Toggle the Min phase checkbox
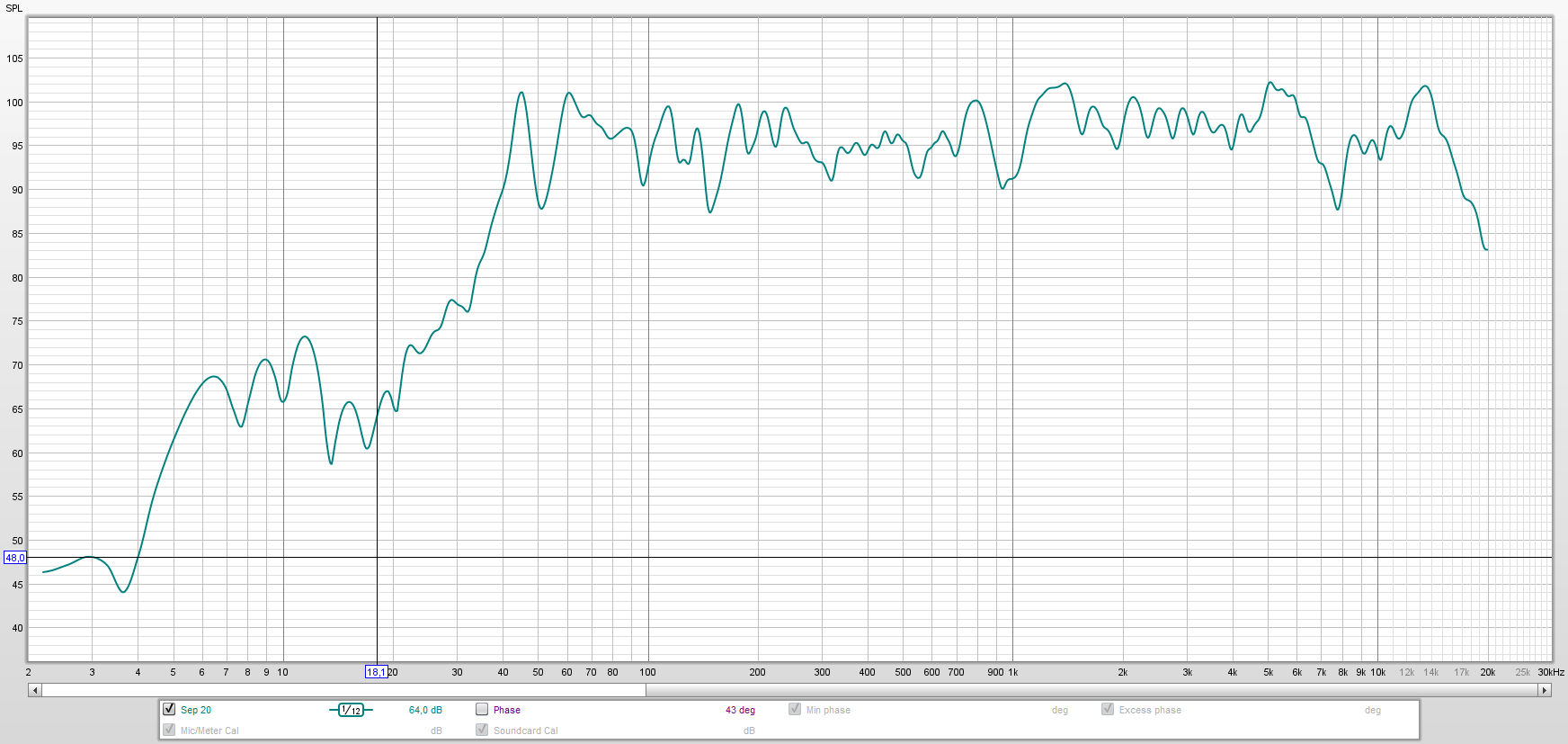This screenshot has height=744, width=1568. [795, 709]
